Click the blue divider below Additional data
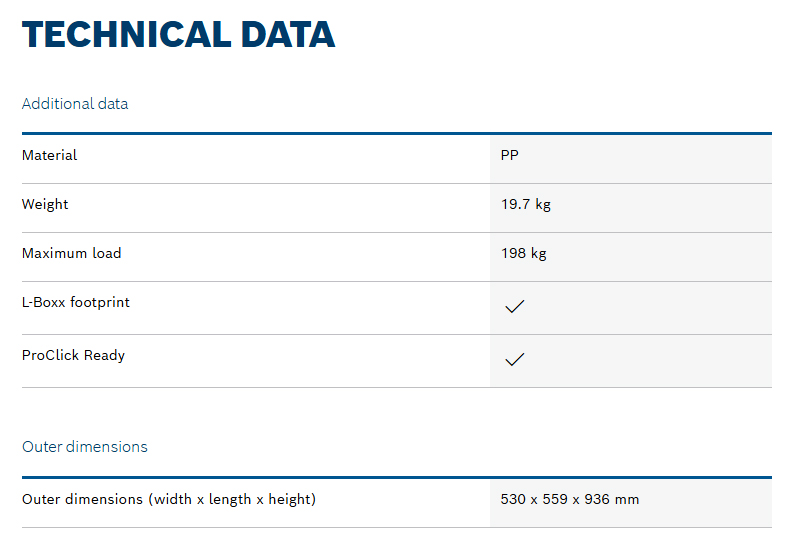The height and width of the screenshot is (549, 786). (396, 133)
